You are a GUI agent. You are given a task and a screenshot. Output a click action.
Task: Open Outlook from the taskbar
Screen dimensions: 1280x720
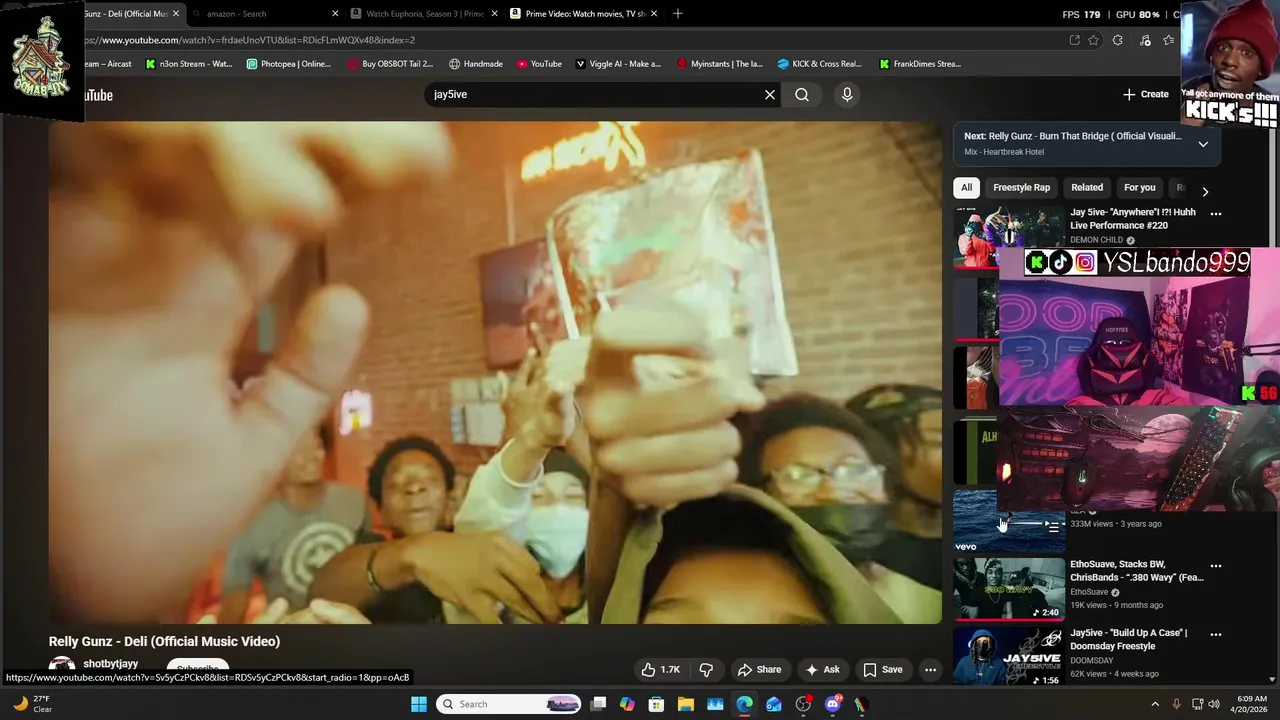point(774,704)
